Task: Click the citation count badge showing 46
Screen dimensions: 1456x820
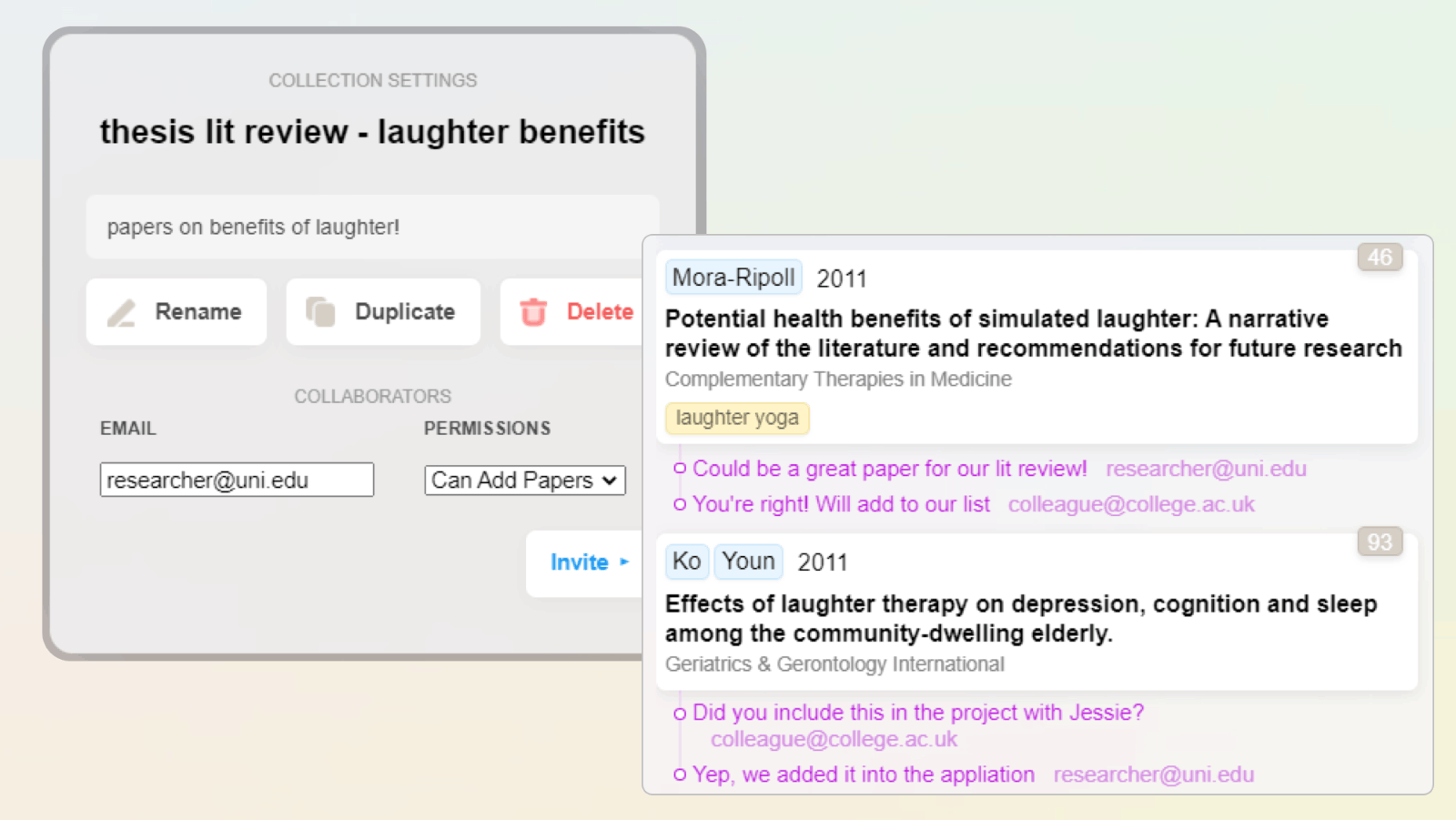Action: tap(1380, 258)
